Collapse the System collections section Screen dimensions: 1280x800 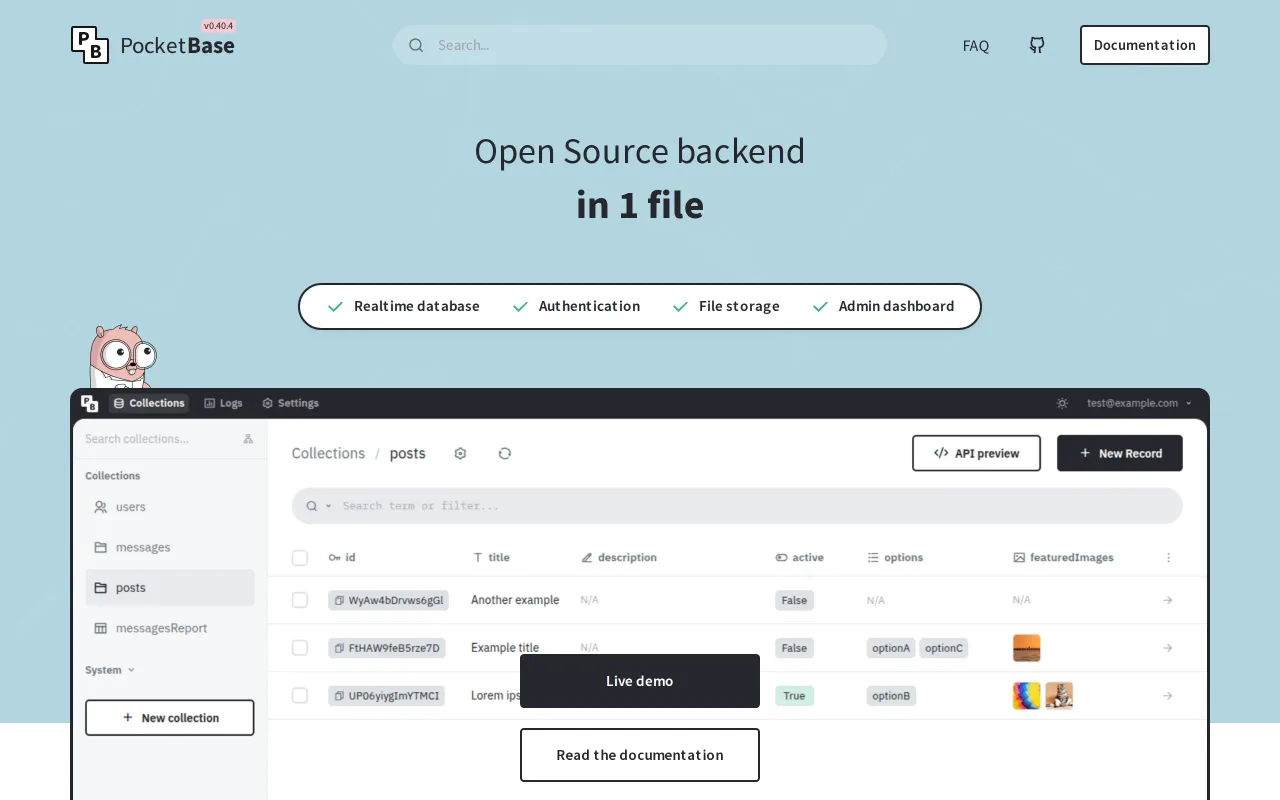pos(110,670)
